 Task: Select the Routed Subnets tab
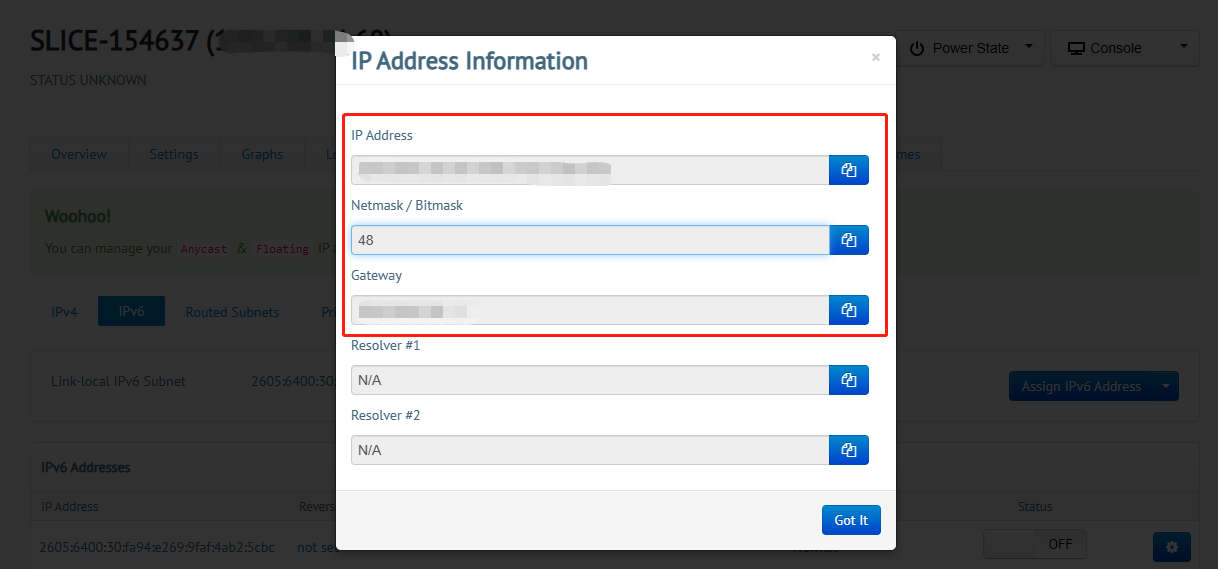(x=232, y=312)
